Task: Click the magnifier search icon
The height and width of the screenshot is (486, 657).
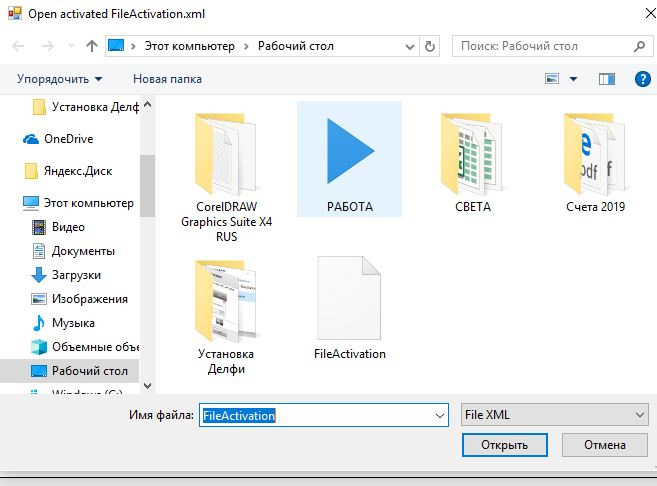Action: tap(639, 46)
